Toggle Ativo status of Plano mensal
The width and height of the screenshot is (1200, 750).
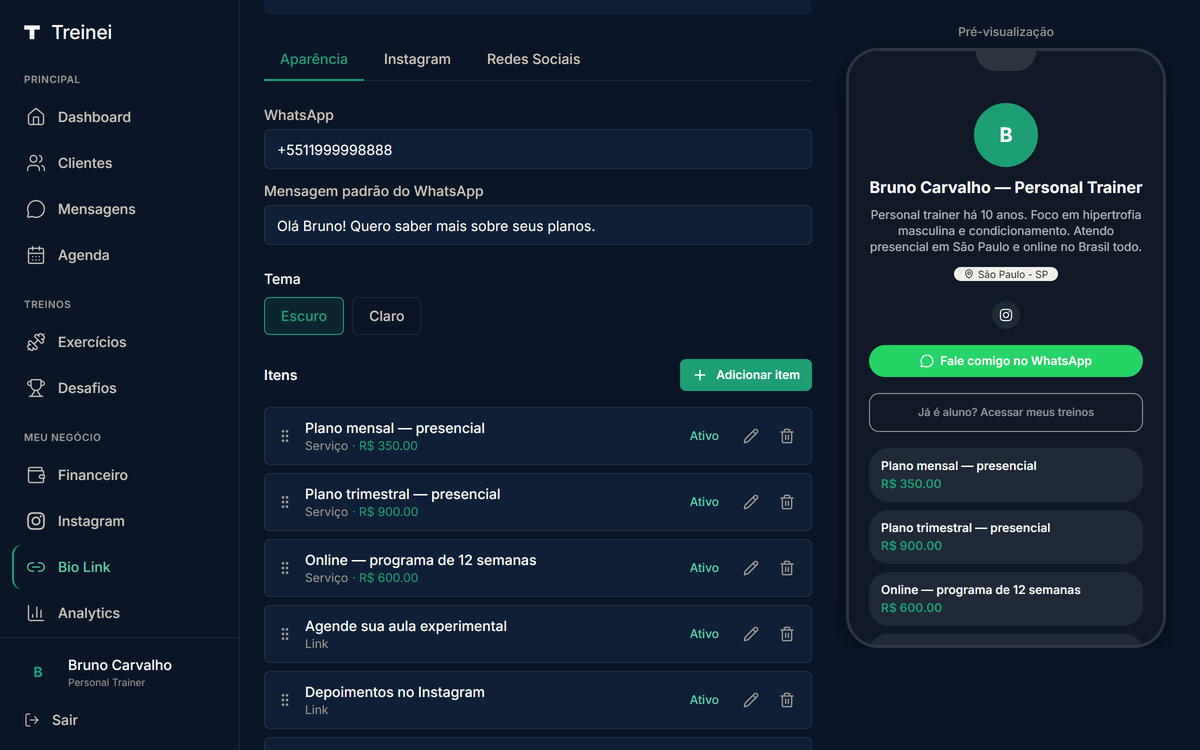click(704, 436)
